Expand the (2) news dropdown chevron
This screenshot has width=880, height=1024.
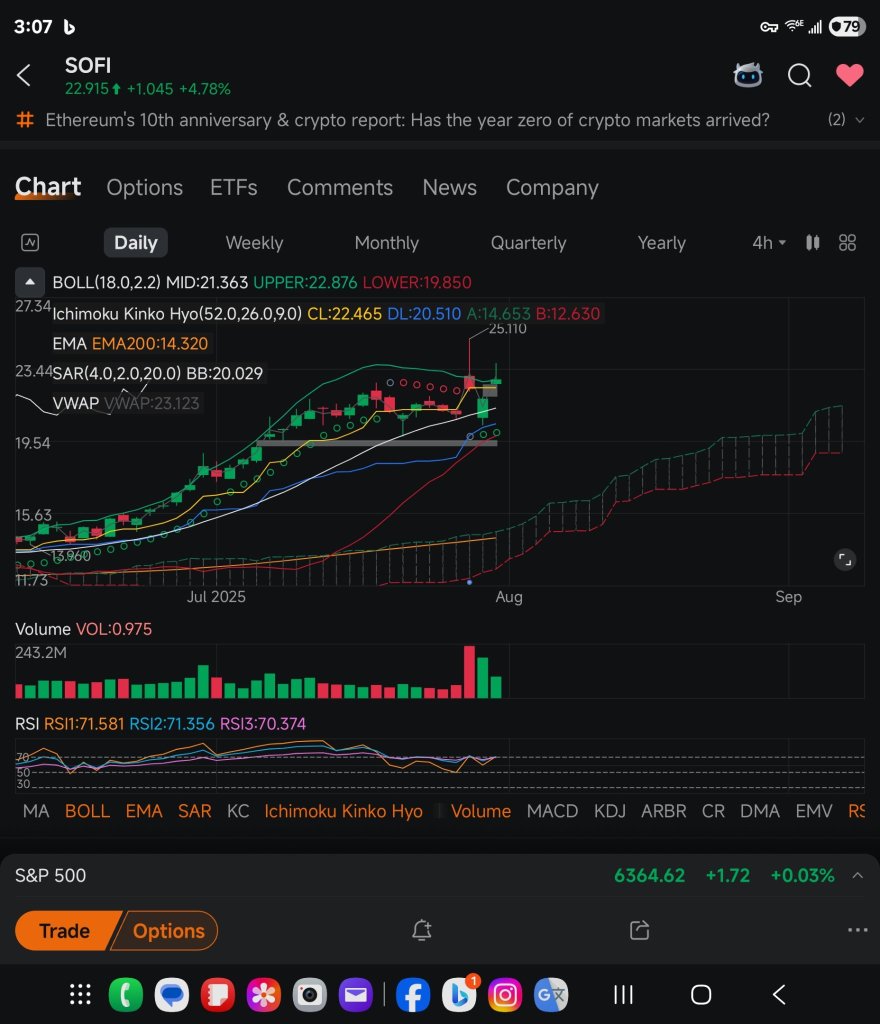(x=860, y=120)
